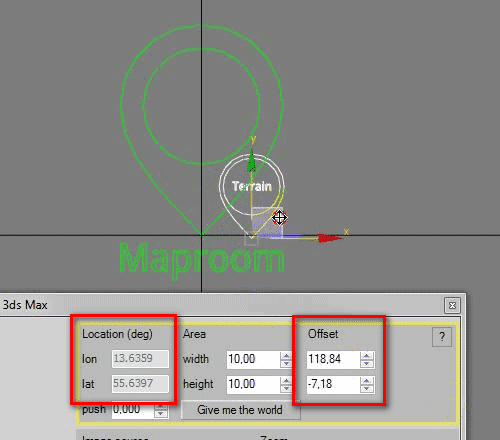
Task: Increase the Area height value
Action: tap(286, 380)
